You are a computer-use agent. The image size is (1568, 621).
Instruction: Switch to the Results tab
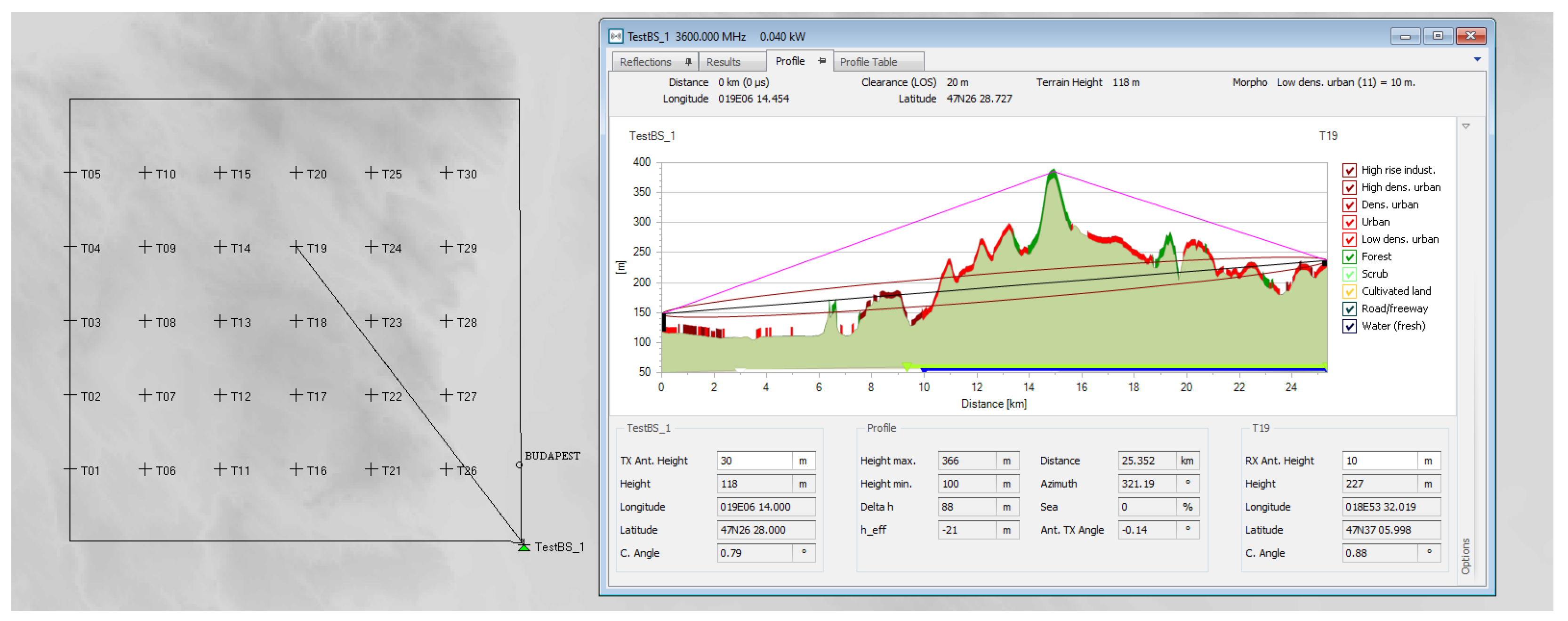[x=723, y=62]
